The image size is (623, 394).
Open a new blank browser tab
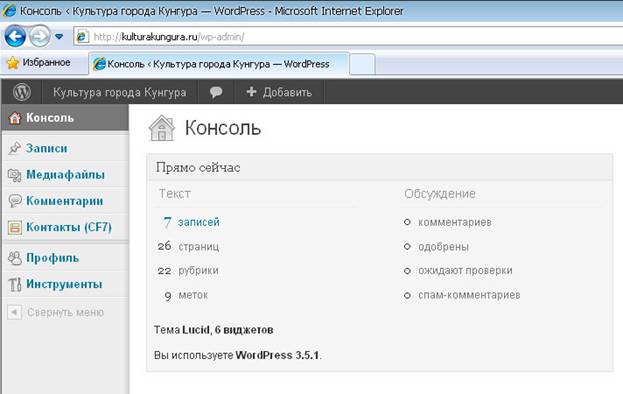coord(362,64)
